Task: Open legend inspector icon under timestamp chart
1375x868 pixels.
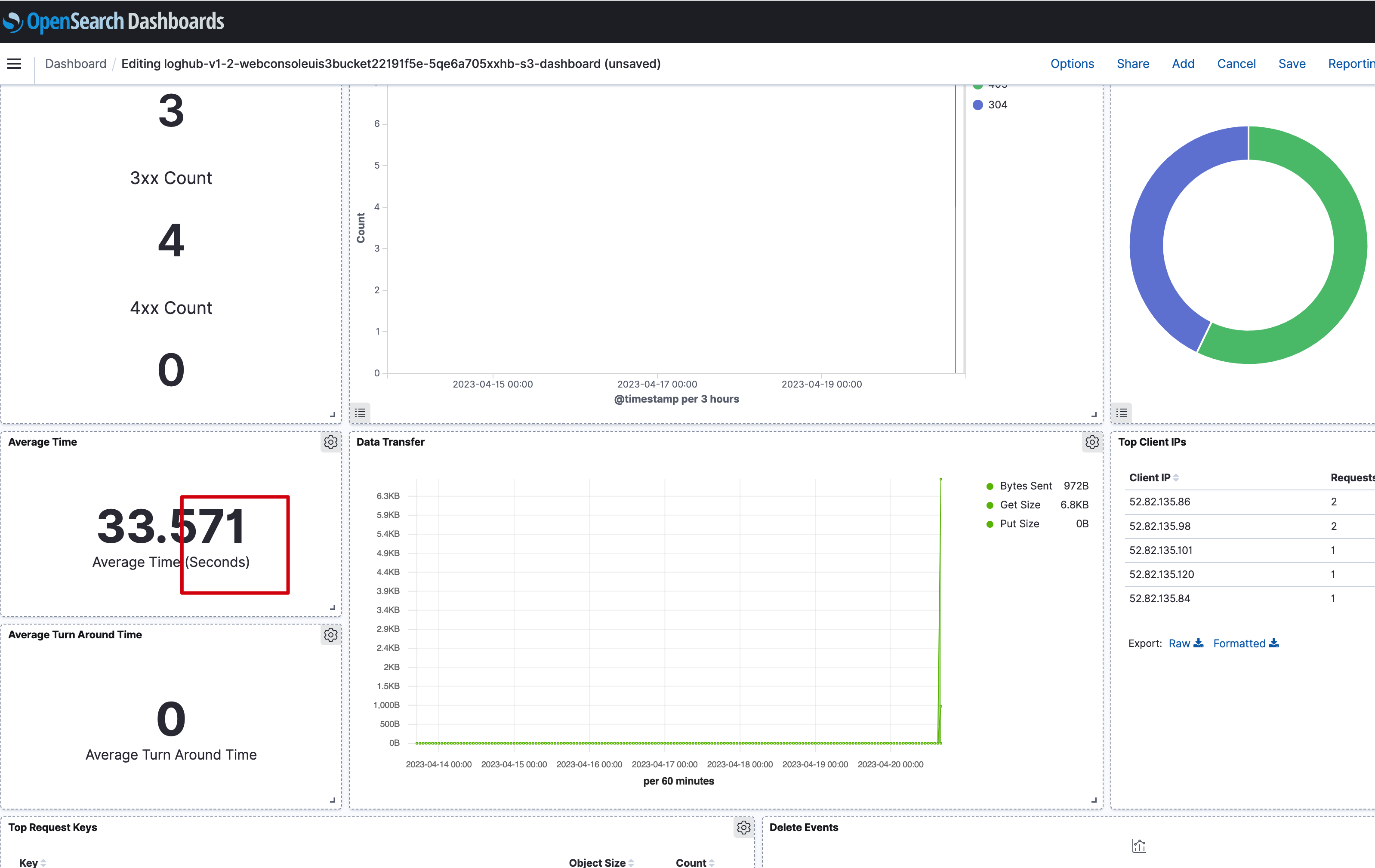Action: (360, 413)
